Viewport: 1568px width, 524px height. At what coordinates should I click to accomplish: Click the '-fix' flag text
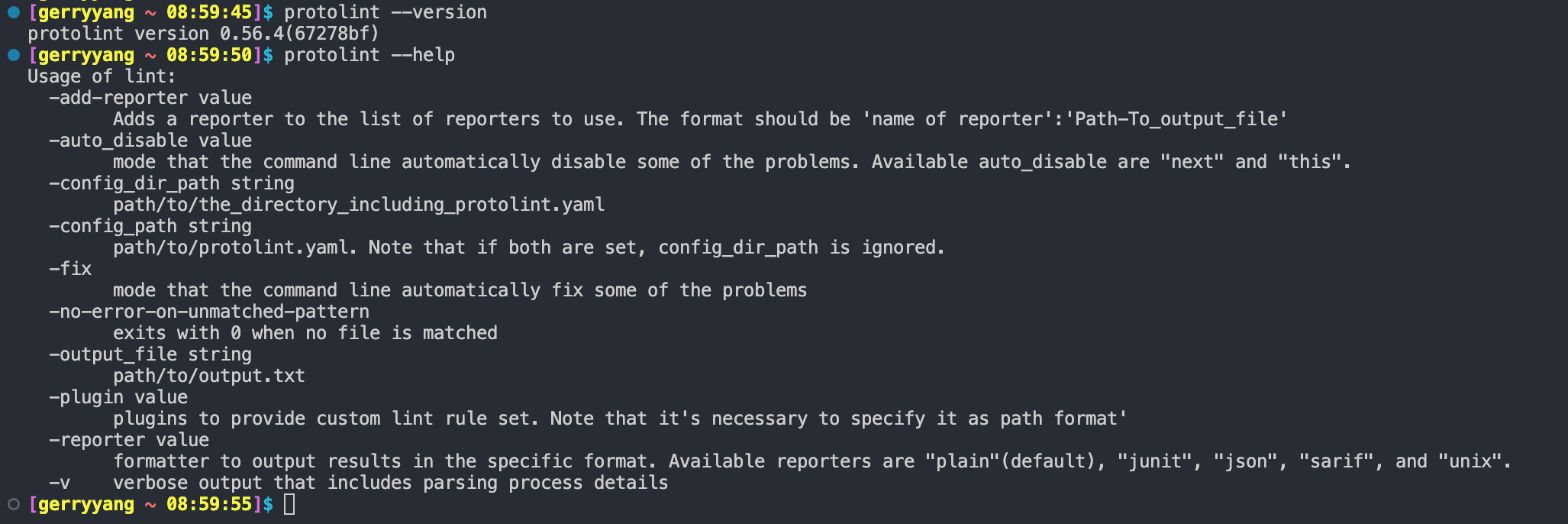(x=70, y=269)
